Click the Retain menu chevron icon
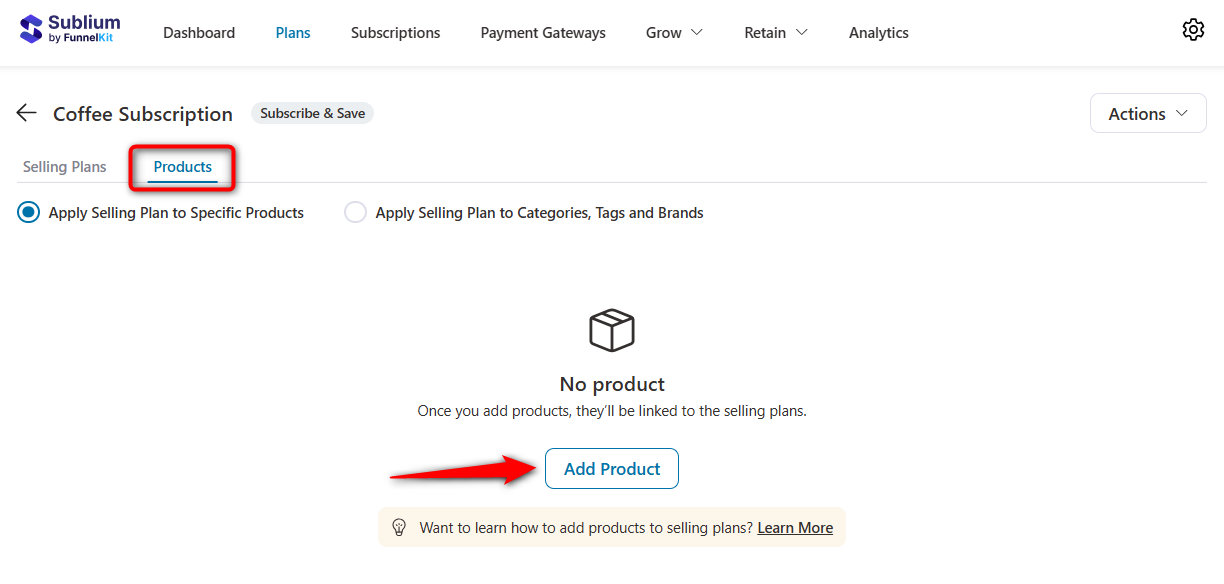The height and width of the screenshot is (584, 1224). pos(802,32)
